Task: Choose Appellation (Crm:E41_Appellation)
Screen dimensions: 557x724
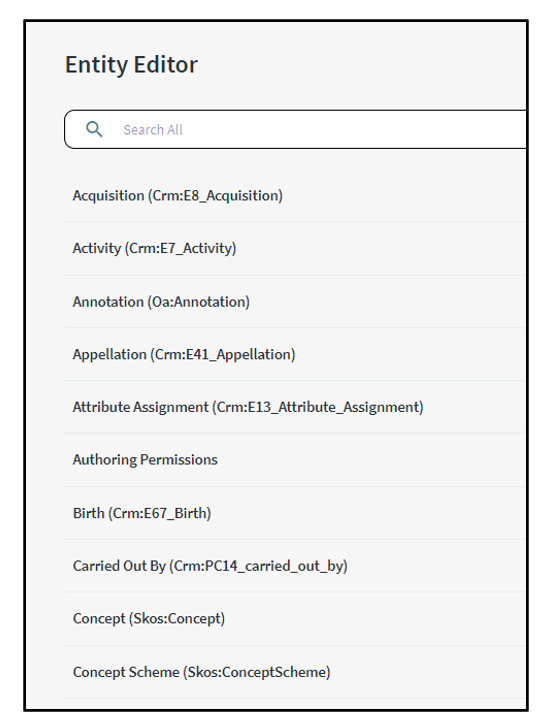Action: click(296, 354)
